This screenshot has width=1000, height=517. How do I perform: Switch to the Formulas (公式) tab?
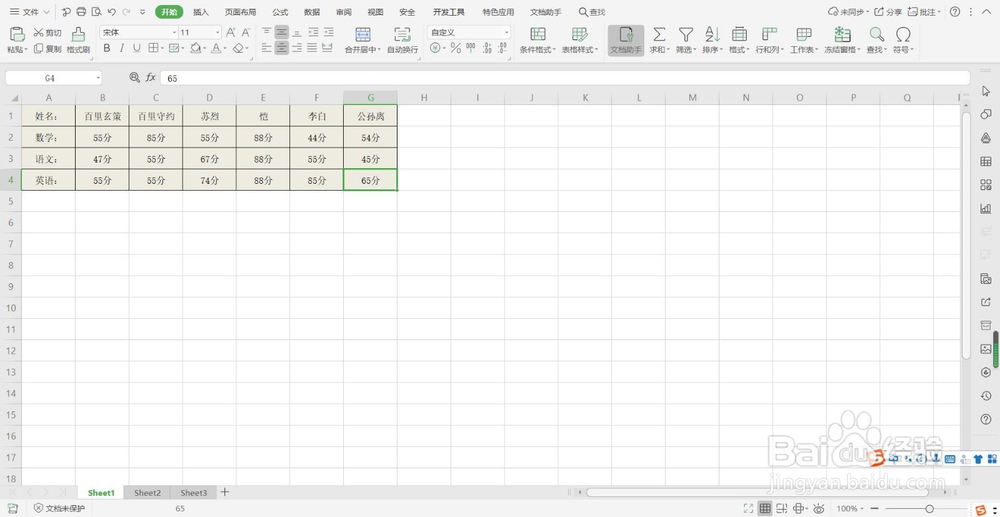coord(280,12)
